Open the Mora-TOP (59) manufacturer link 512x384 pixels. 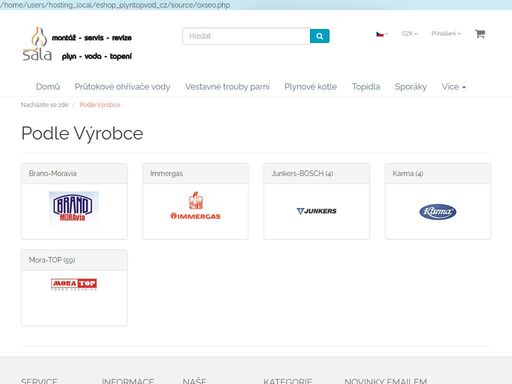coord(52,260)
